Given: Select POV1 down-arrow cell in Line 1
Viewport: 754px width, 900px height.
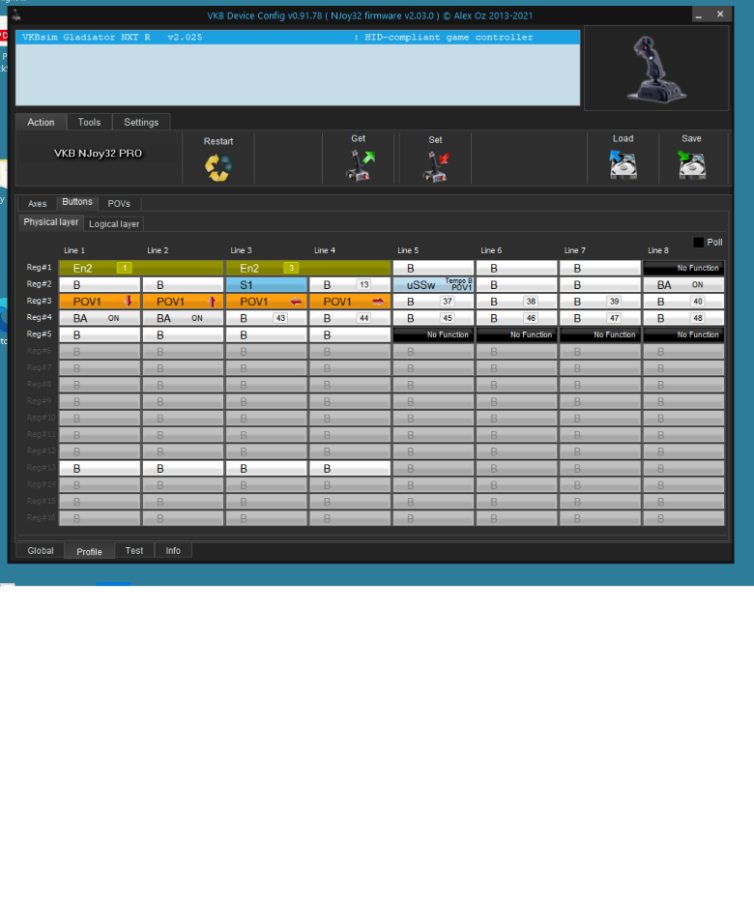Looking at the screenshot, I should point(99,301).
